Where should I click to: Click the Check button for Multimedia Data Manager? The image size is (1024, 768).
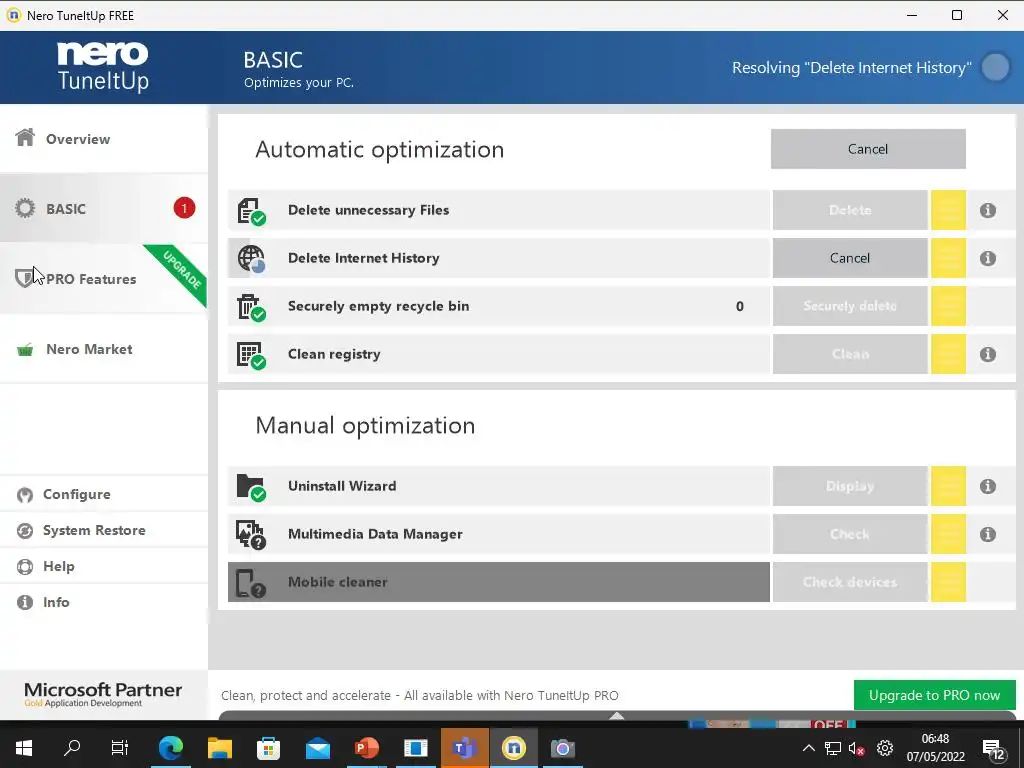pyautogui.click(x=850, y=534)
